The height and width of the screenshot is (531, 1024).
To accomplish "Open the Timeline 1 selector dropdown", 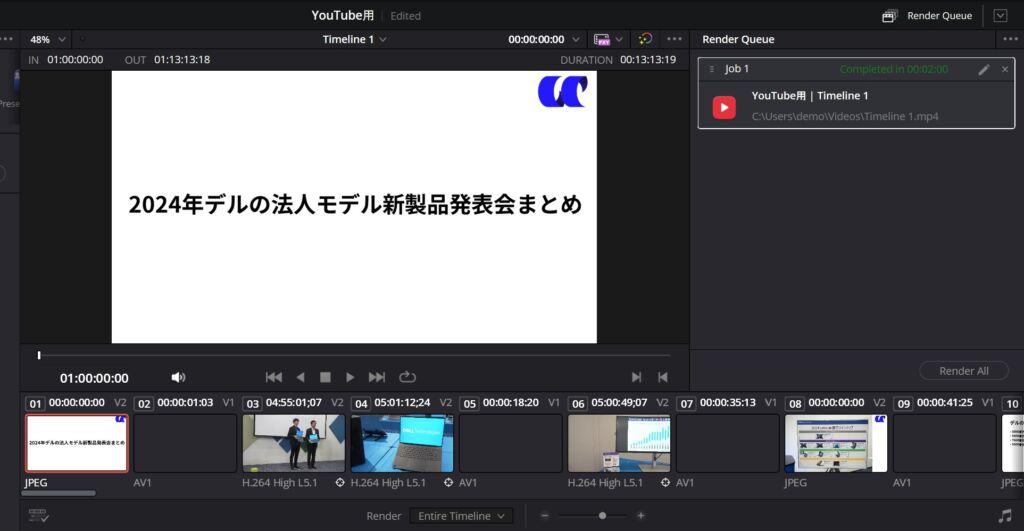I will (355, 39).
